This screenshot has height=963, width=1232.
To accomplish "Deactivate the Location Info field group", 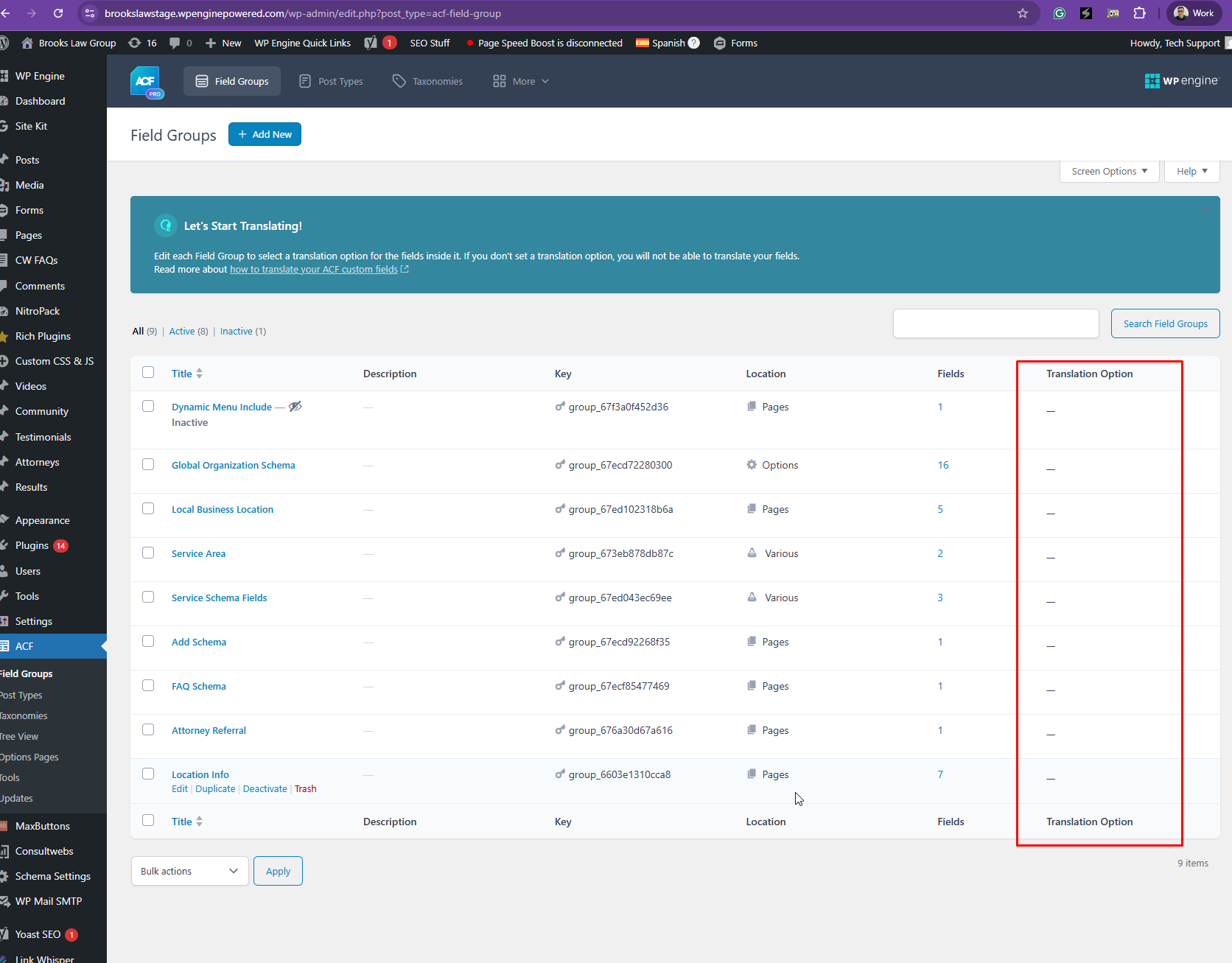I will 265,788.
